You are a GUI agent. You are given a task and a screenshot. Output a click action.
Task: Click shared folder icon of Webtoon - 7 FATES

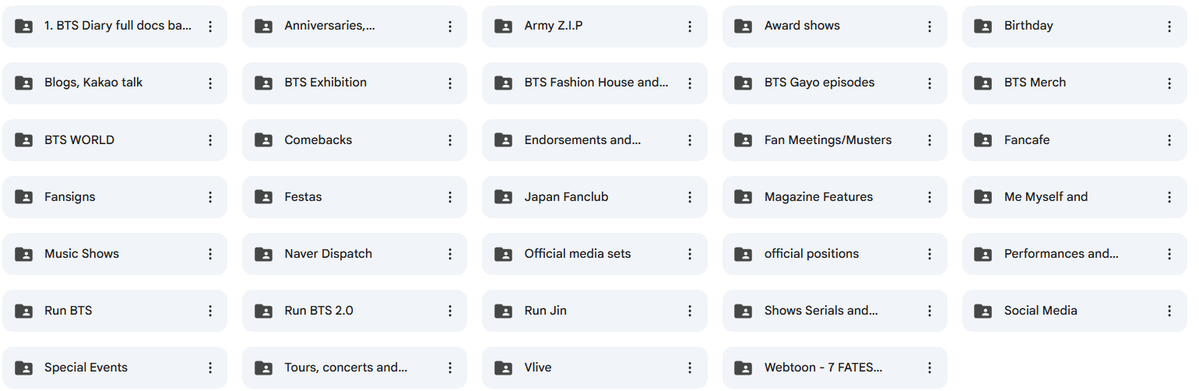coord(743,368)
